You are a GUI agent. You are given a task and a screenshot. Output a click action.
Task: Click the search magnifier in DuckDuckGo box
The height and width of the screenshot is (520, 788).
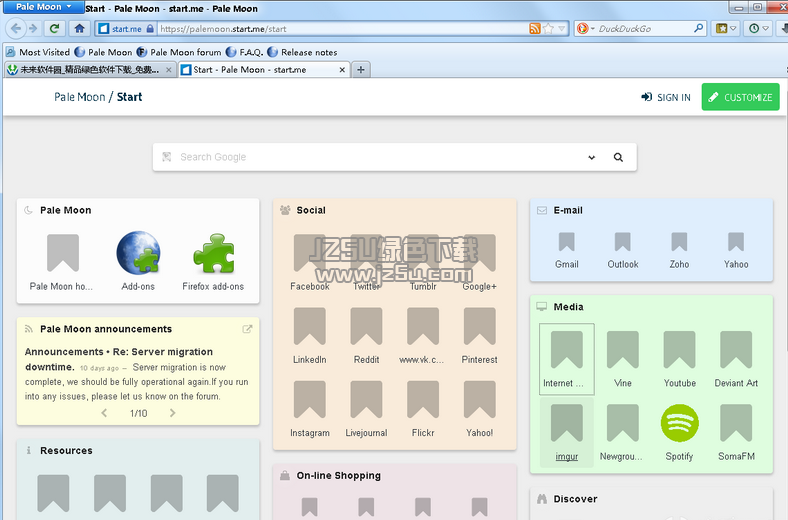tap(698, 29)
